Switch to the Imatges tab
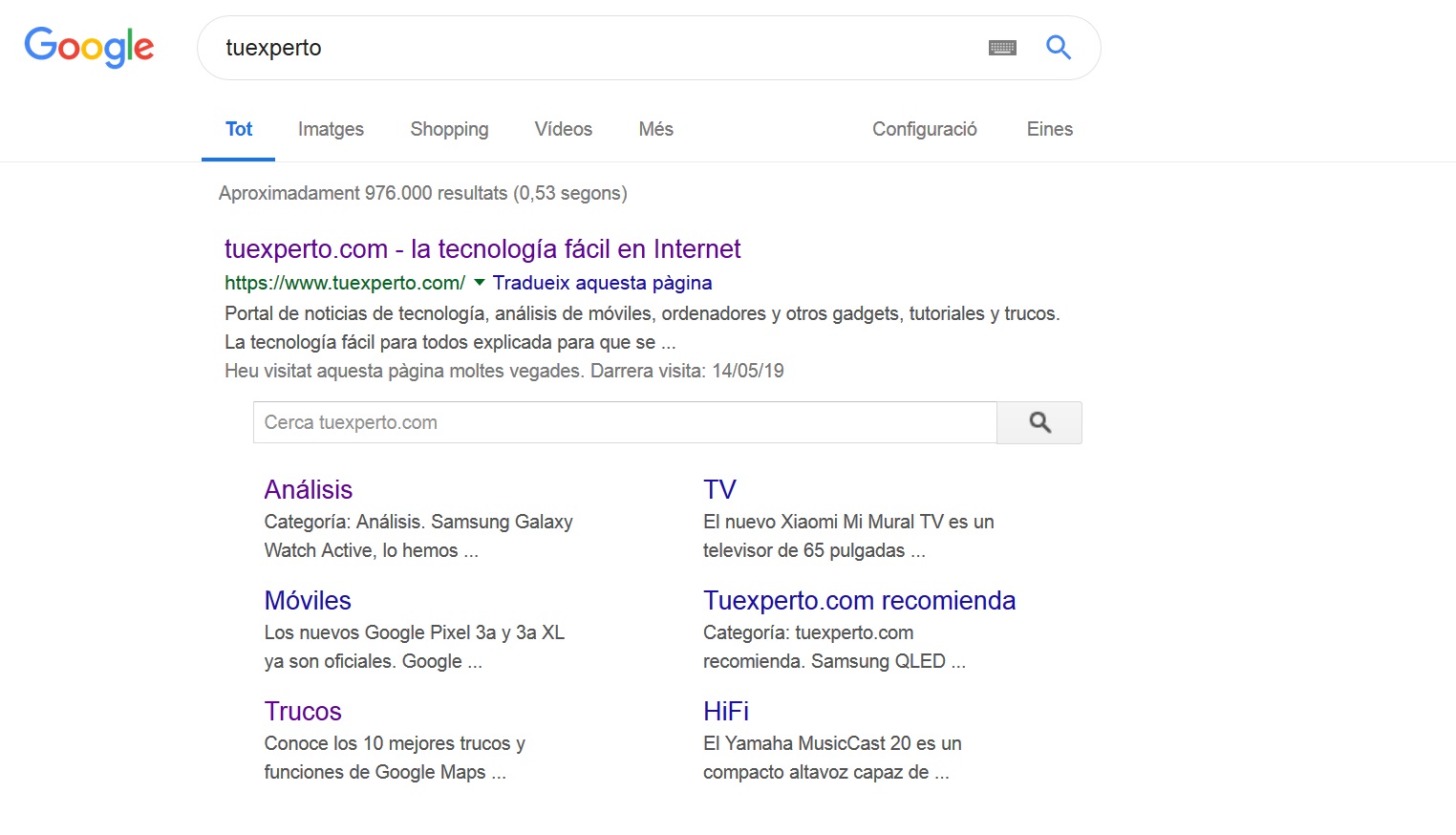 click(x=331, y=129)
